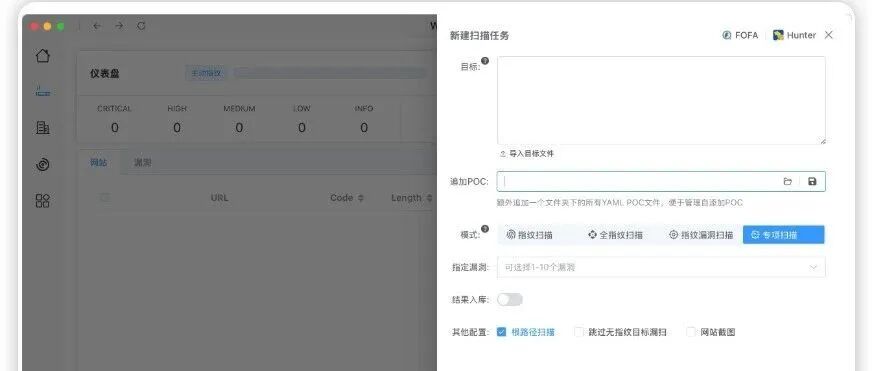
Task: Click the CRITICAL count card
Action: pos(114,120)
